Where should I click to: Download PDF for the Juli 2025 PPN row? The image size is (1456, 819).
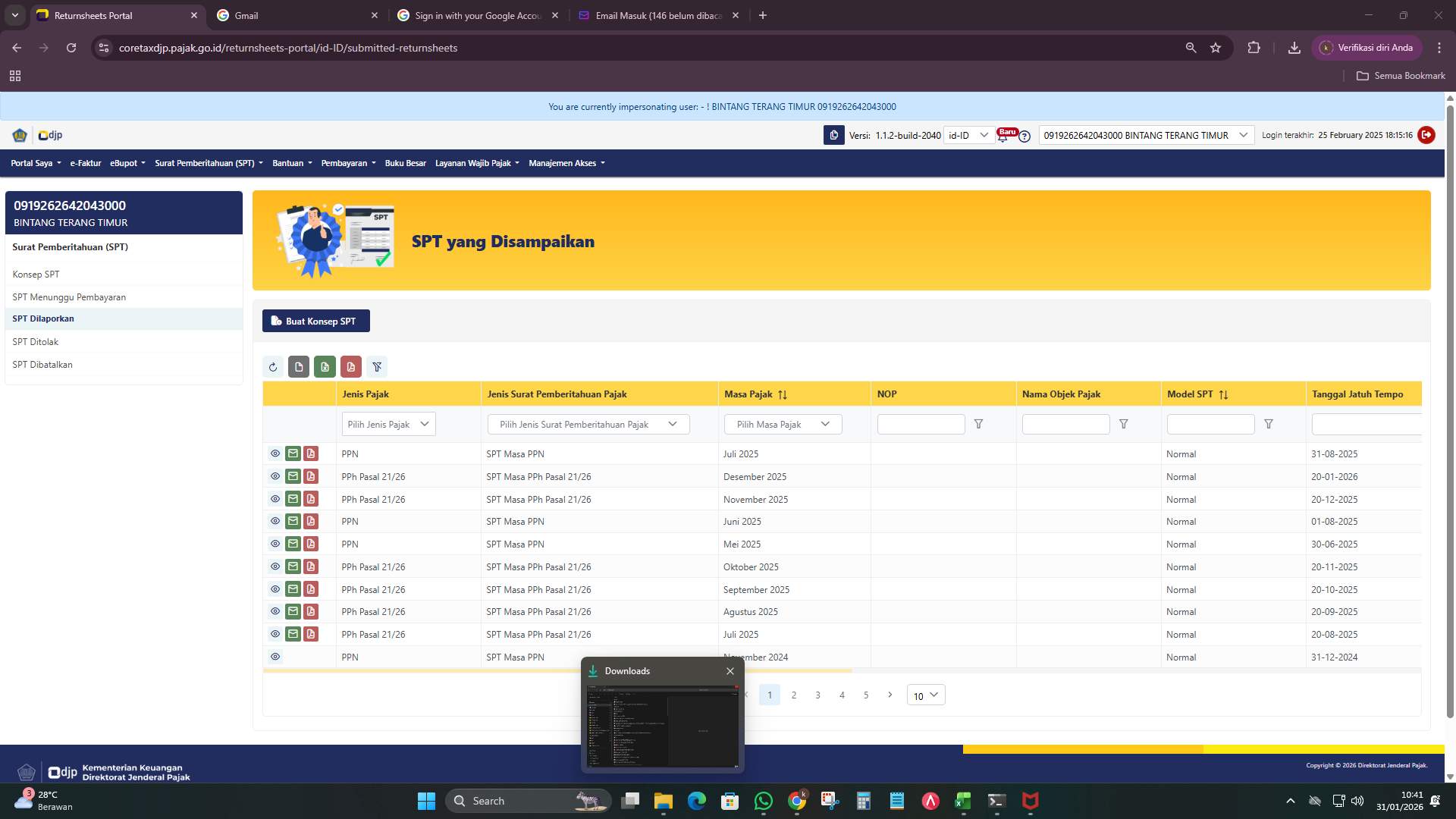pos(311,453)
